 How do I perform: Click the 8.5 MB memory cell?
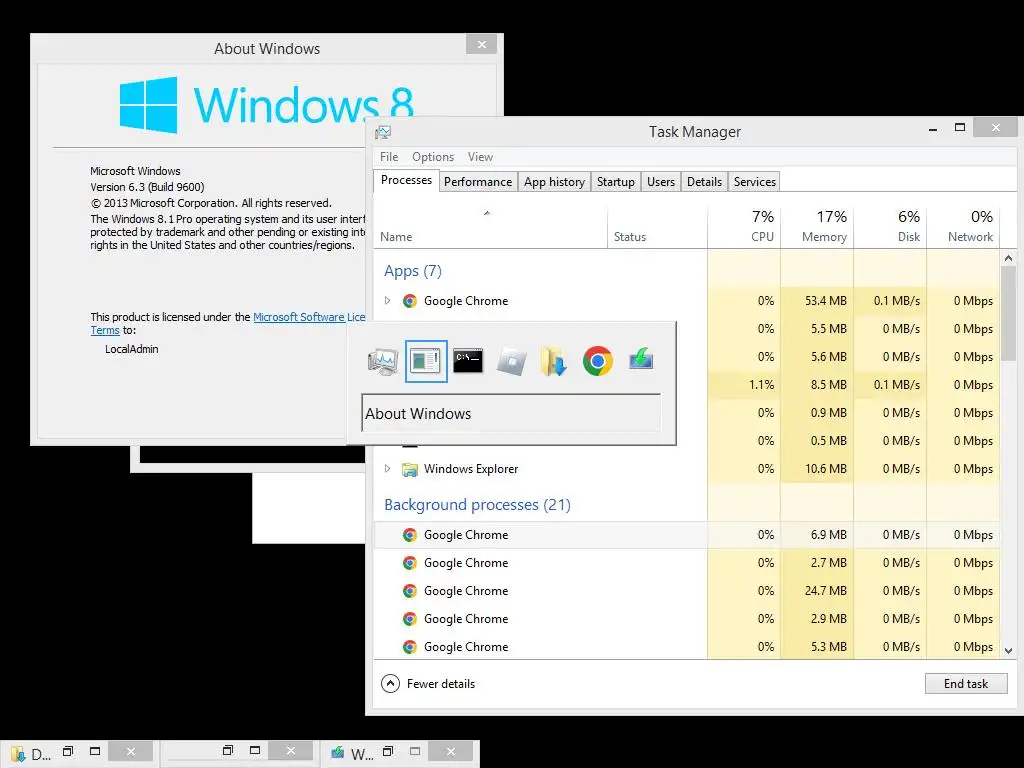tap(817, 385)
